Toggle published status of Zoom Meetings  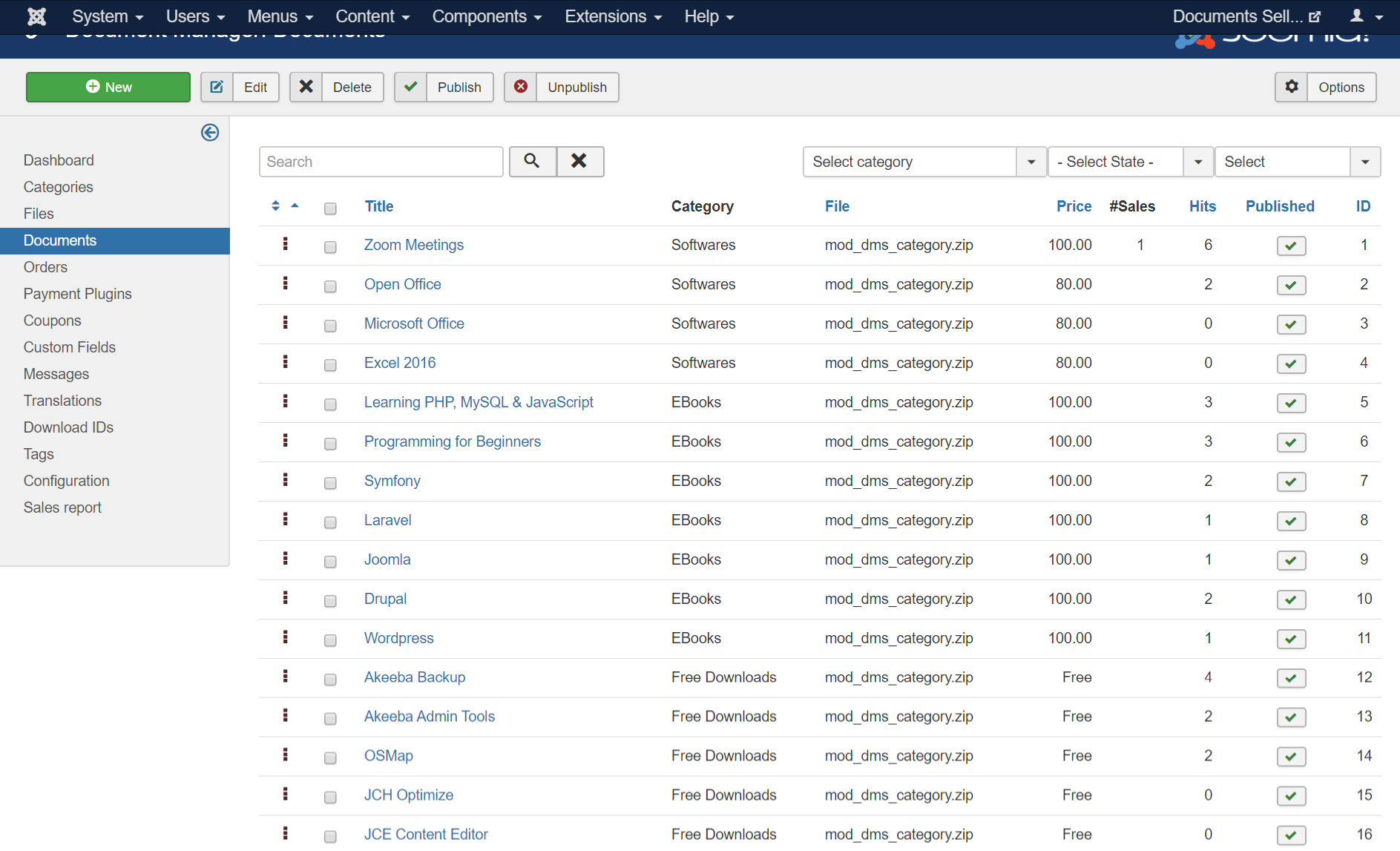1291,246
